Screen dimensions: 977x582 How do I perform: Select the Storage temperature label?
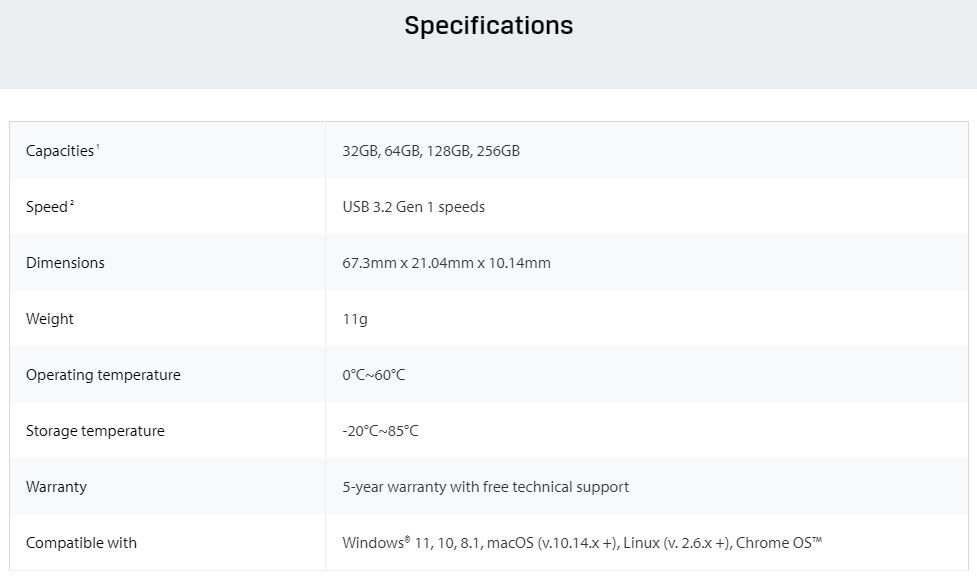95,431
